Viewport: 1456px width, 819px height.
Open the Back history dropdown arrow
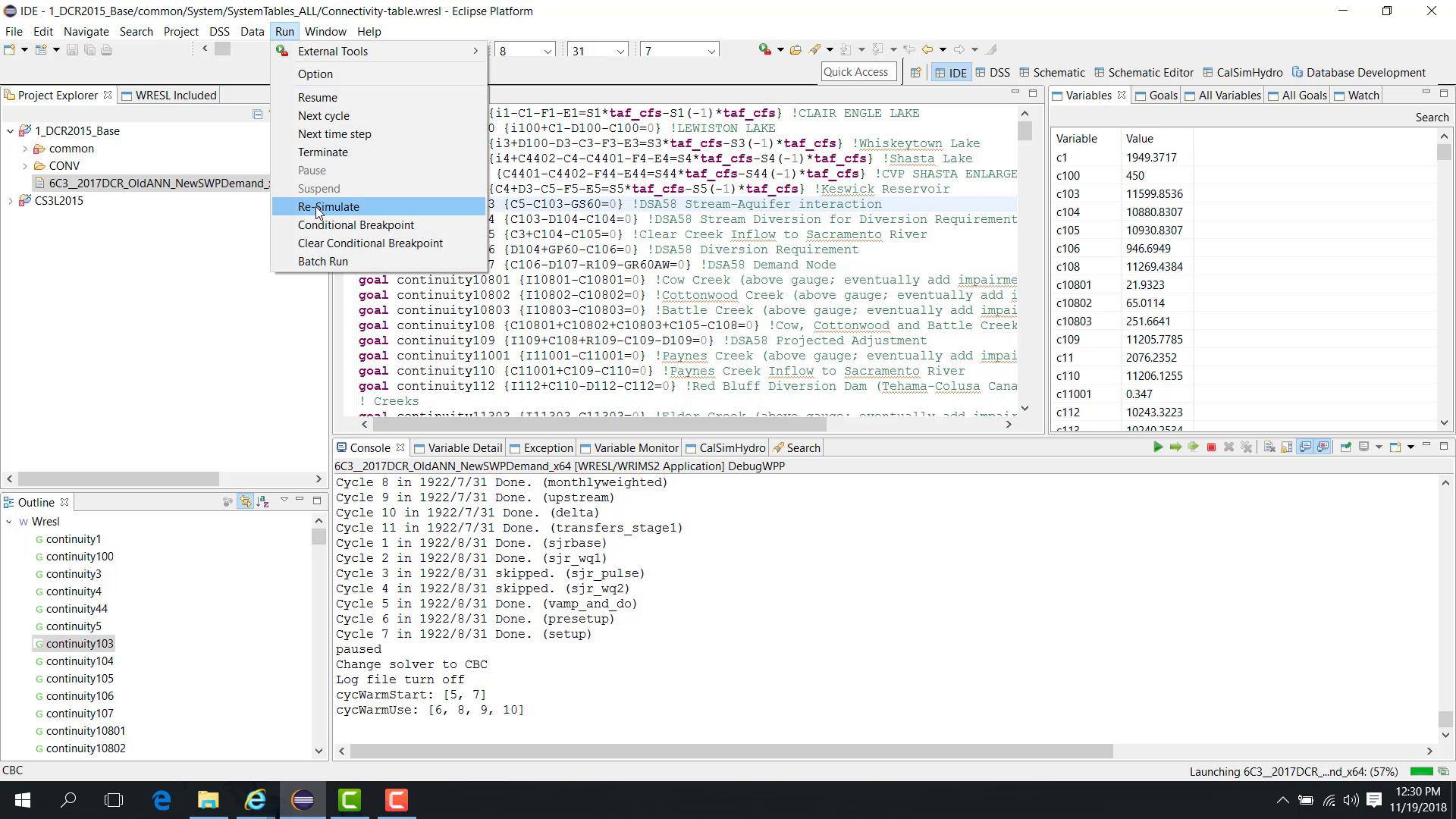coord(942,50)
